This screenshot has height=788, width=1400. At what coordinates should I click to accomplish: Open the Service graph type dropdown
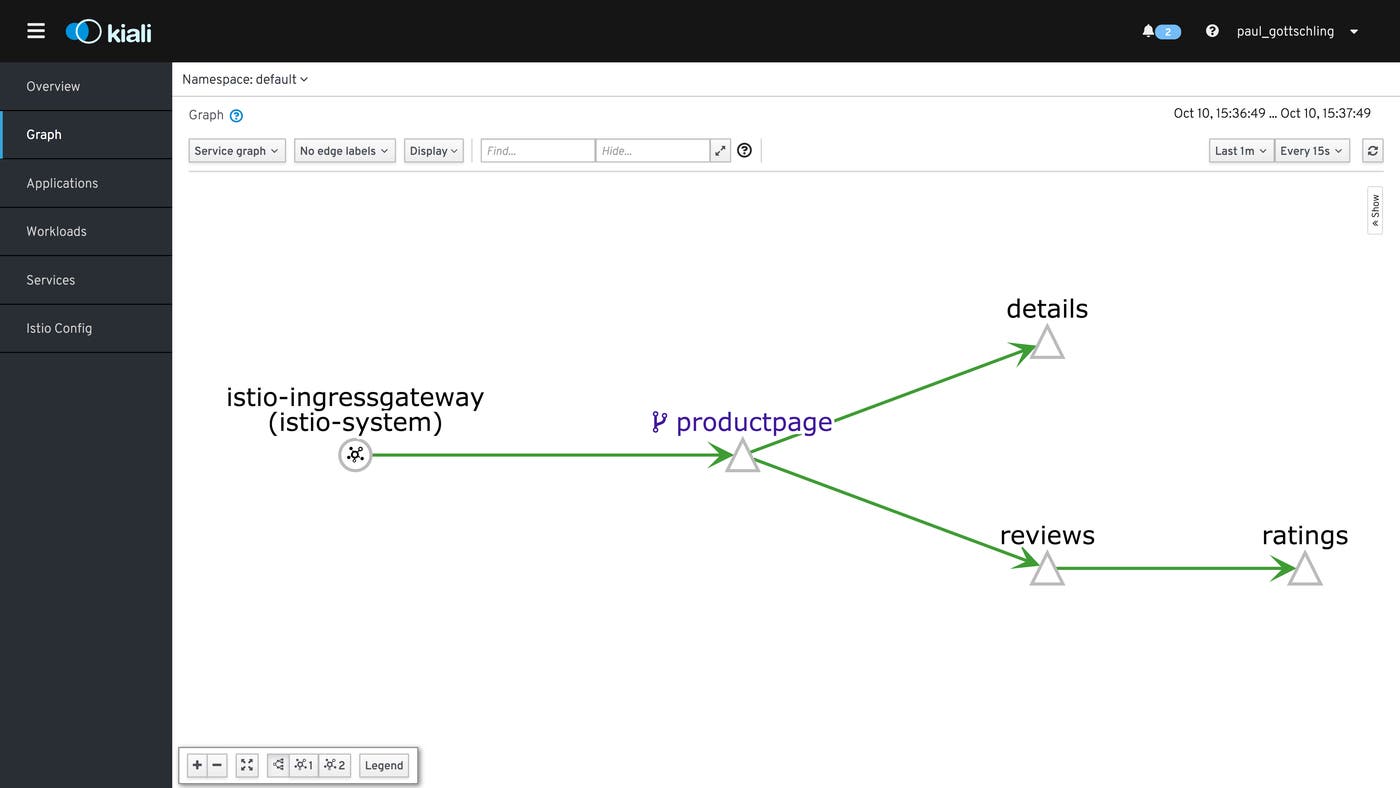[x=237, y=151]
